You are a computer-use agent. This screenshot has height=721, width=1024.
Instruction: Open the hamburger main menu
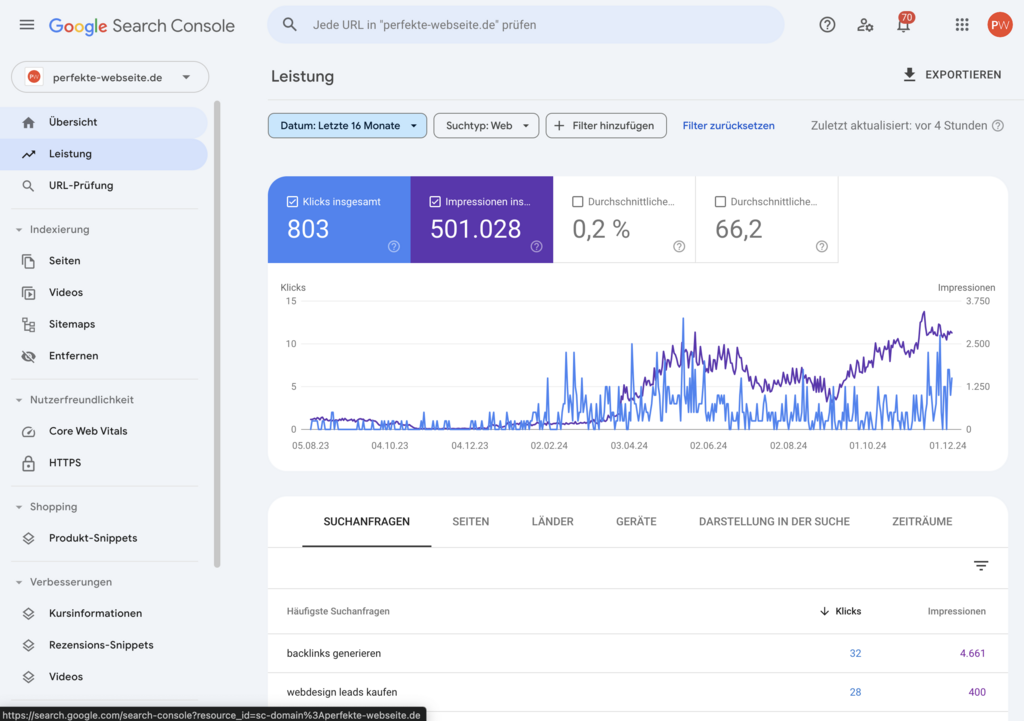click(x=27, y=25)
